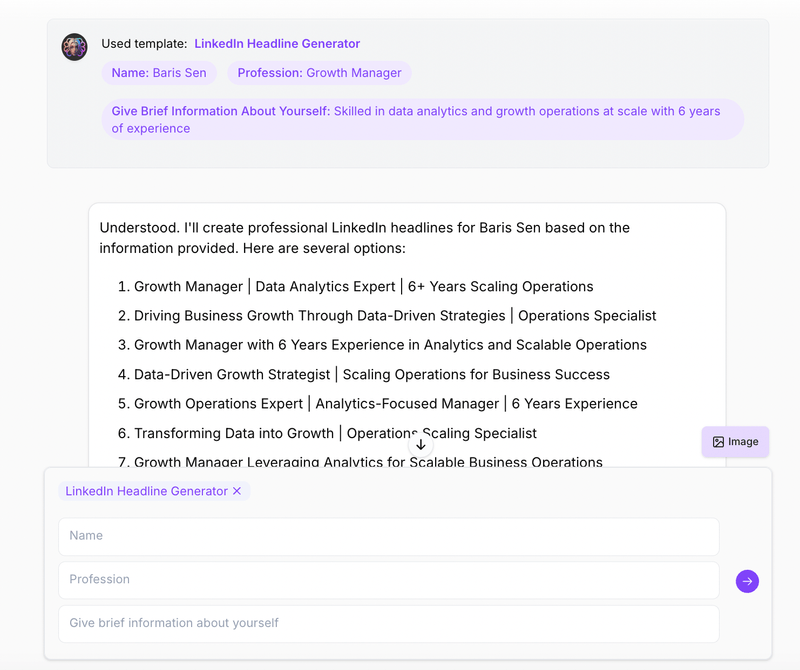Focus the 'Give brief information about yourself' field
This screenshot has height=670, width=800.
(389, 624)
